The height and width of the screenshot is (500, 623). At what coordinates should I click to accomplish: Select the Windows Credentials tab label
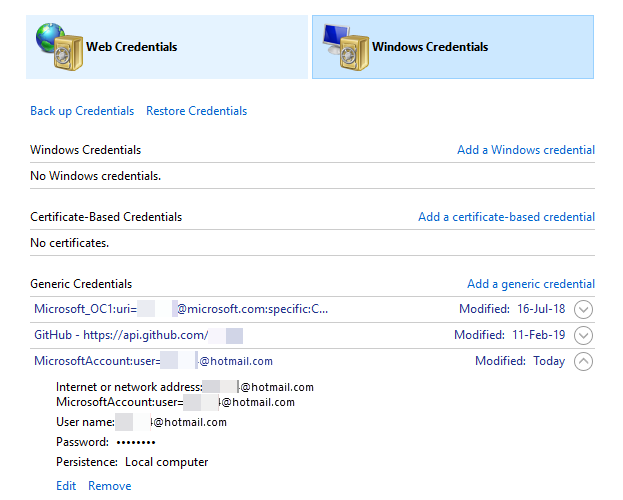click(430, 47)
